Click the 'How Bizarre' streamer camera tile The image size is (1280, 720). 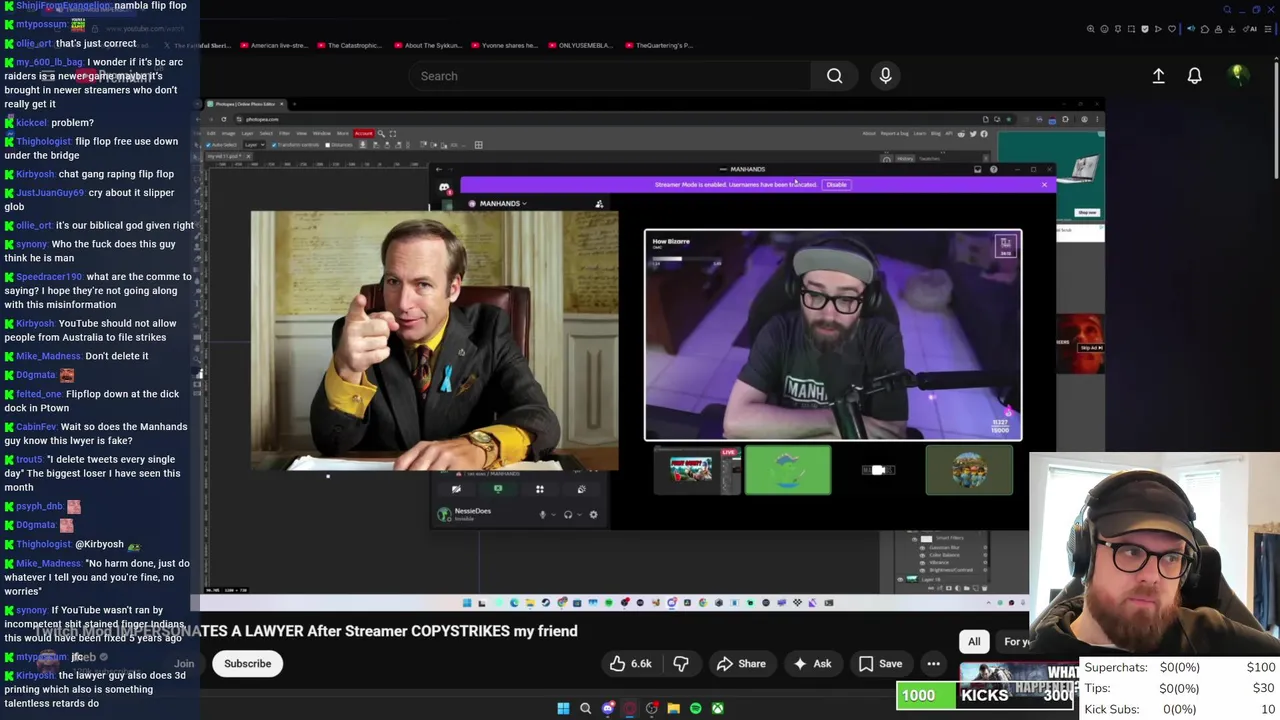[833, 335]
